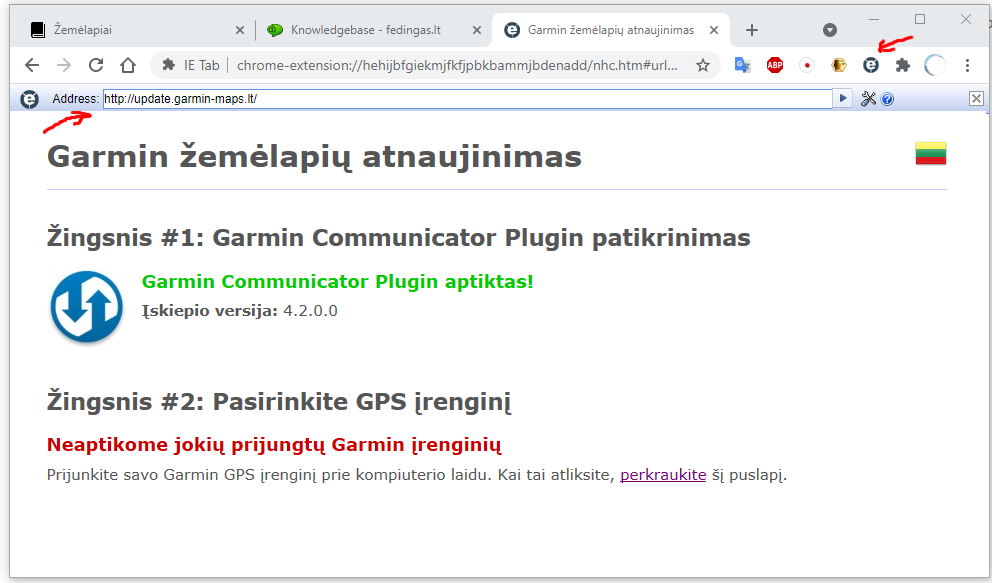The height and width of the screenshot is (583, 992).
Task: Click the orange hexagon extension icon
Action: pyautogui.click(x=839, y=65)
